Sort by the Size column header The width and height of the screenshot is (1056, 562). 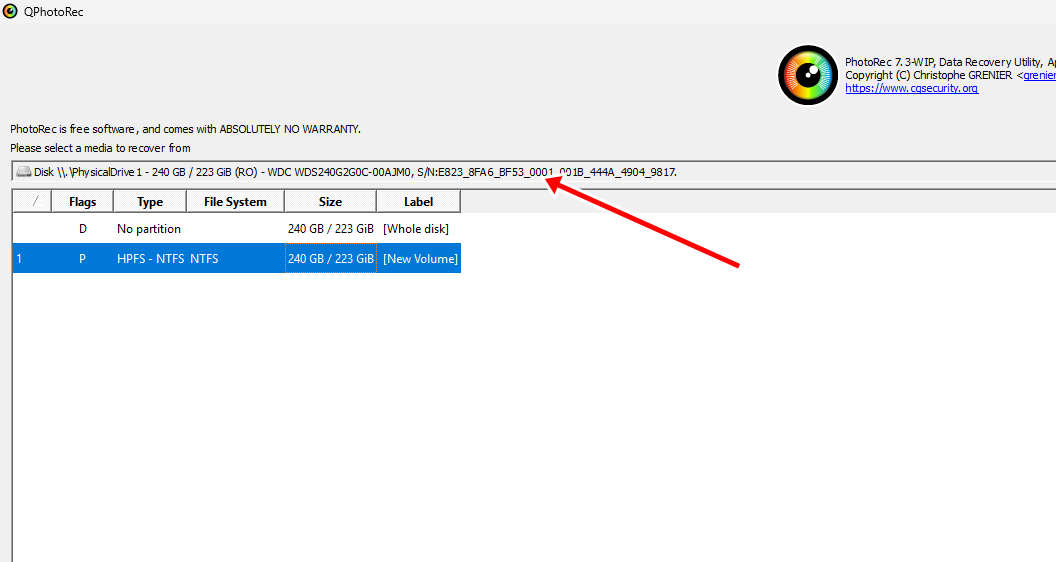pyautogui.click(x=330, y=201)
